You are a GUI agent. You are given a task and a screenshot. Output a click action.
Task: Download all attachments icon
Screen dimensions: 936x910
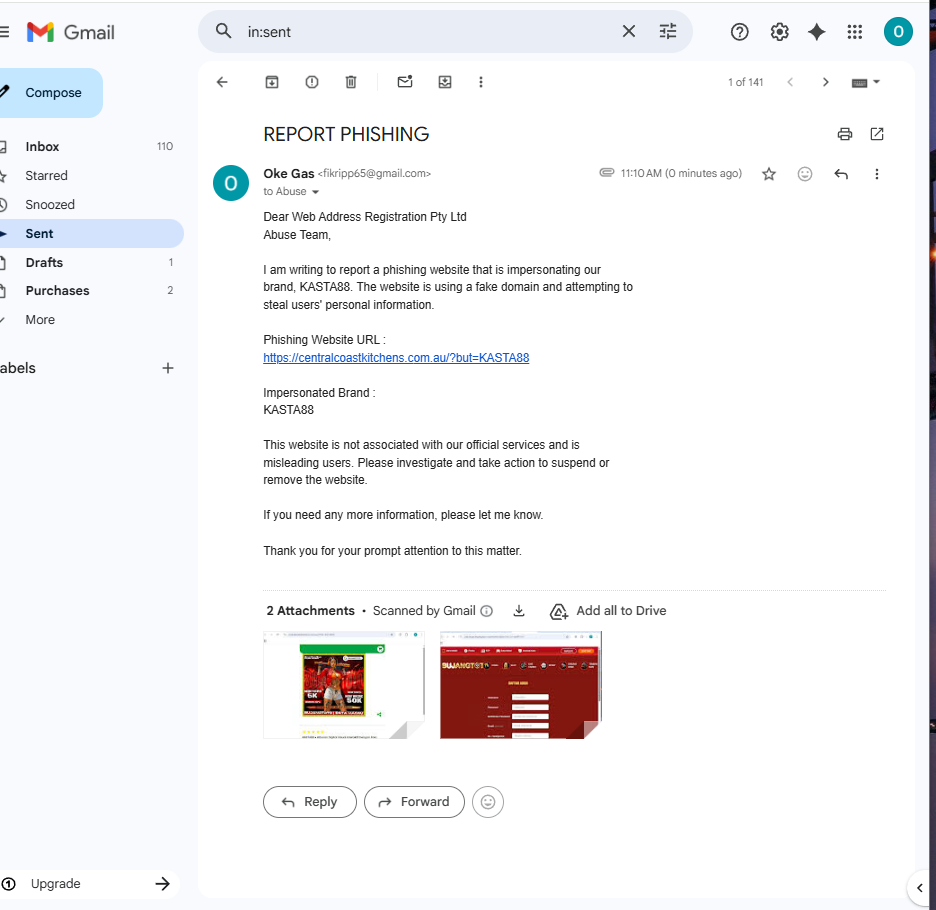coord(519,611)
